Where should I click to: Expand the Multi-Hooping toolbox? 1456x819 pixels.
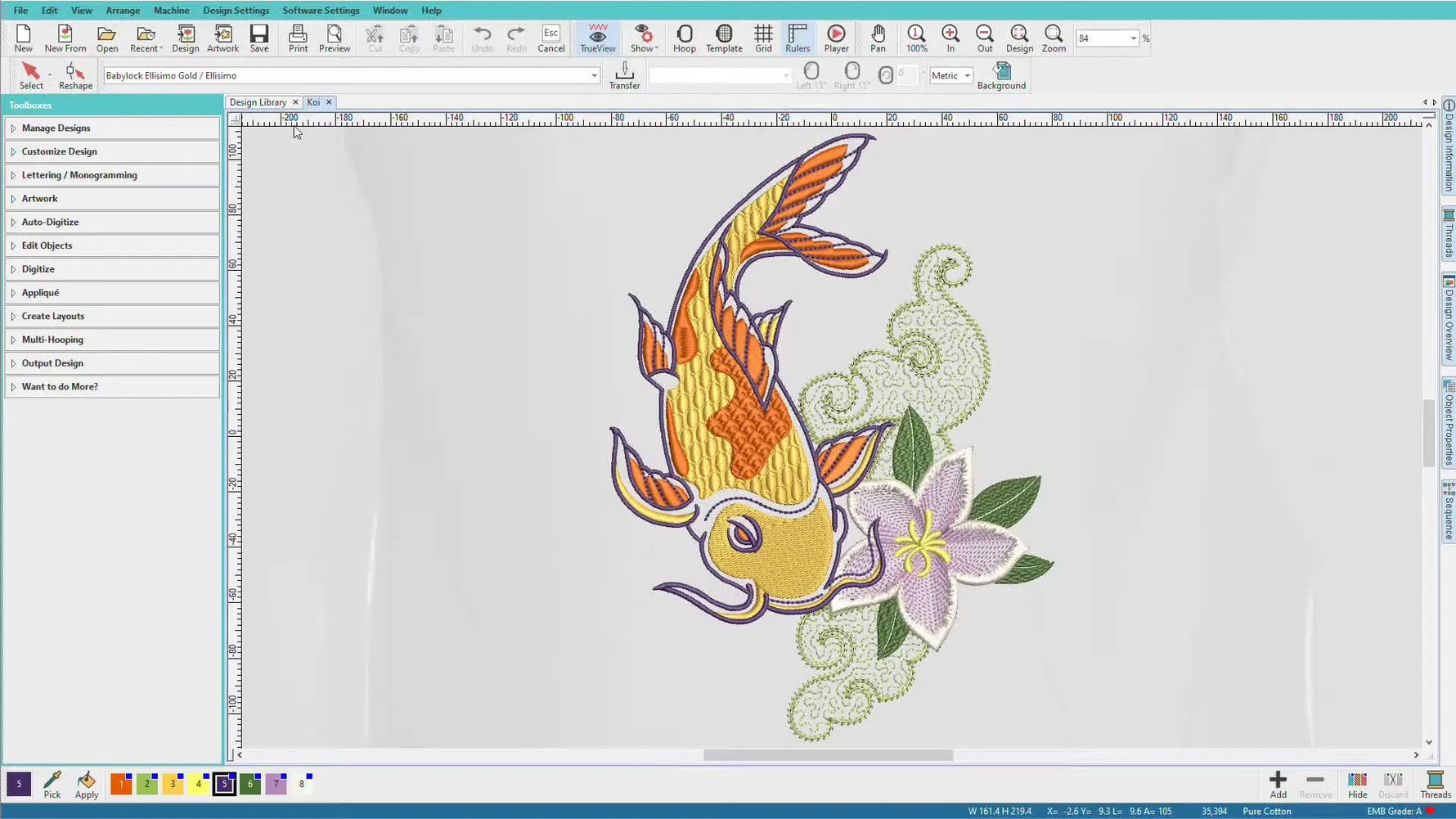[112, 340]
